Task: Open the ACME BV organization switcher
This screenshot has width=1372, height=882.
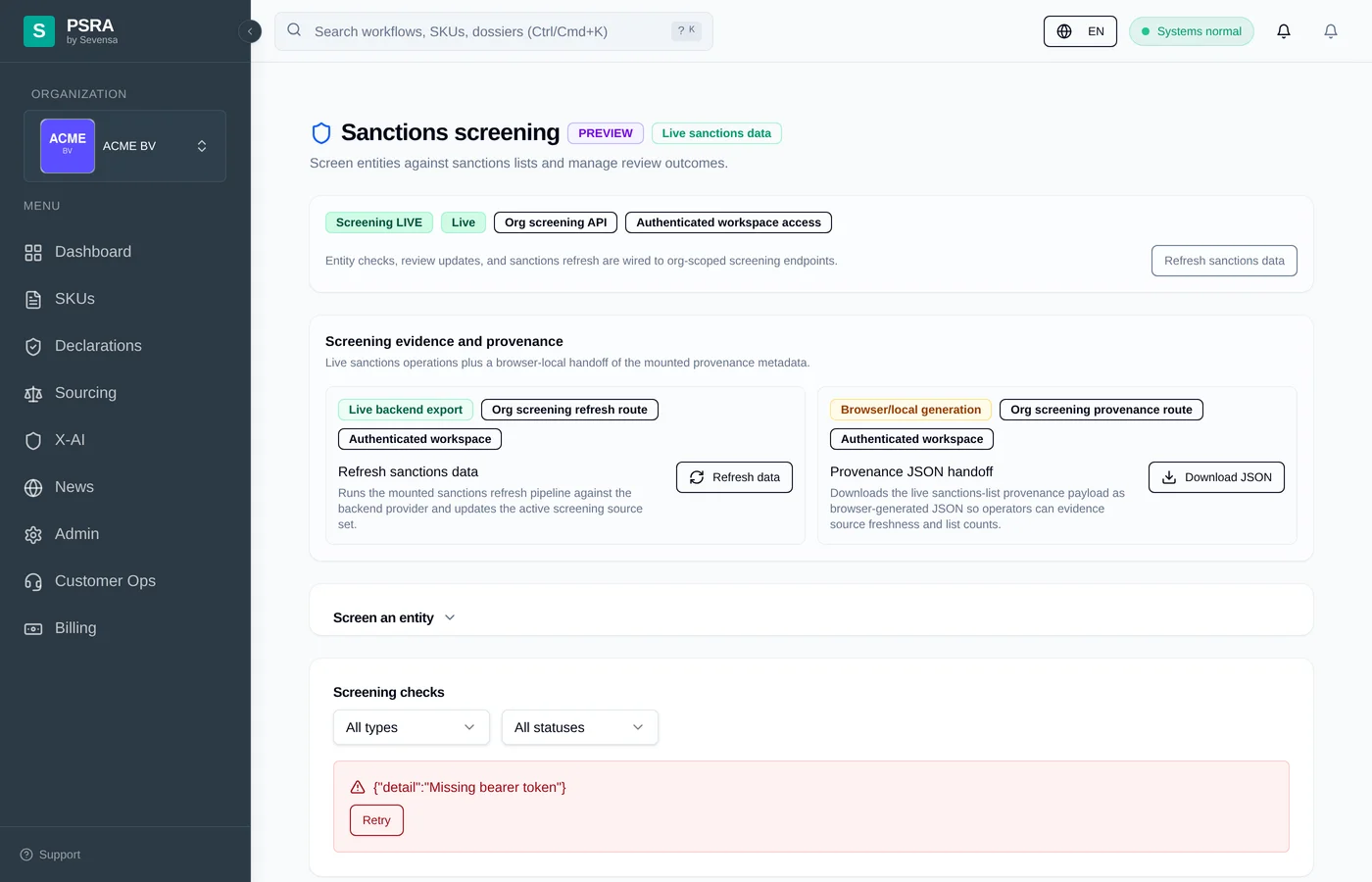Action: 124,145
